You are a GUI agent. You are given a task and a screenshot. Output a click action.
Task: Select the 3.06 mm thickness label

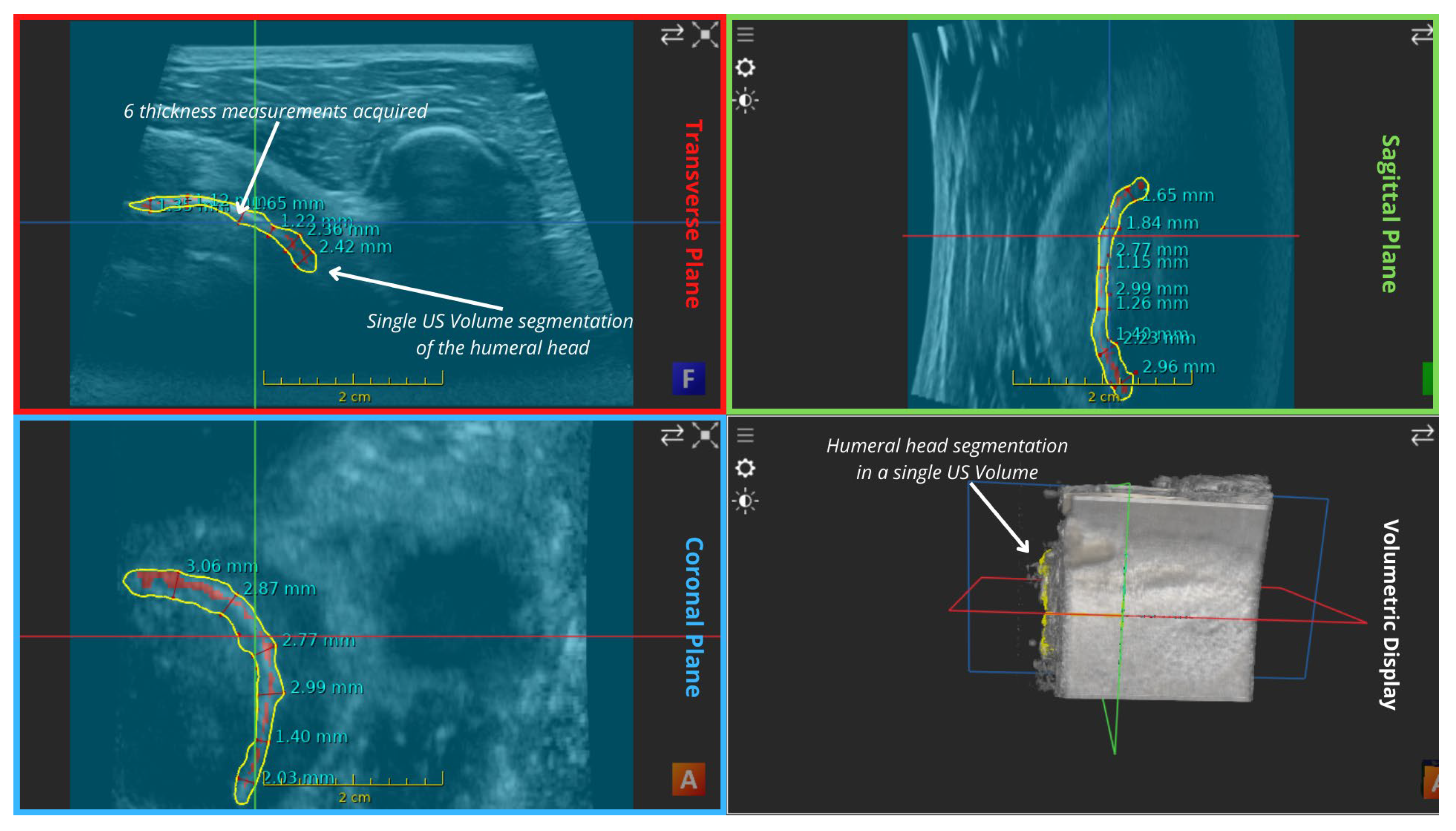coord(221,566)
